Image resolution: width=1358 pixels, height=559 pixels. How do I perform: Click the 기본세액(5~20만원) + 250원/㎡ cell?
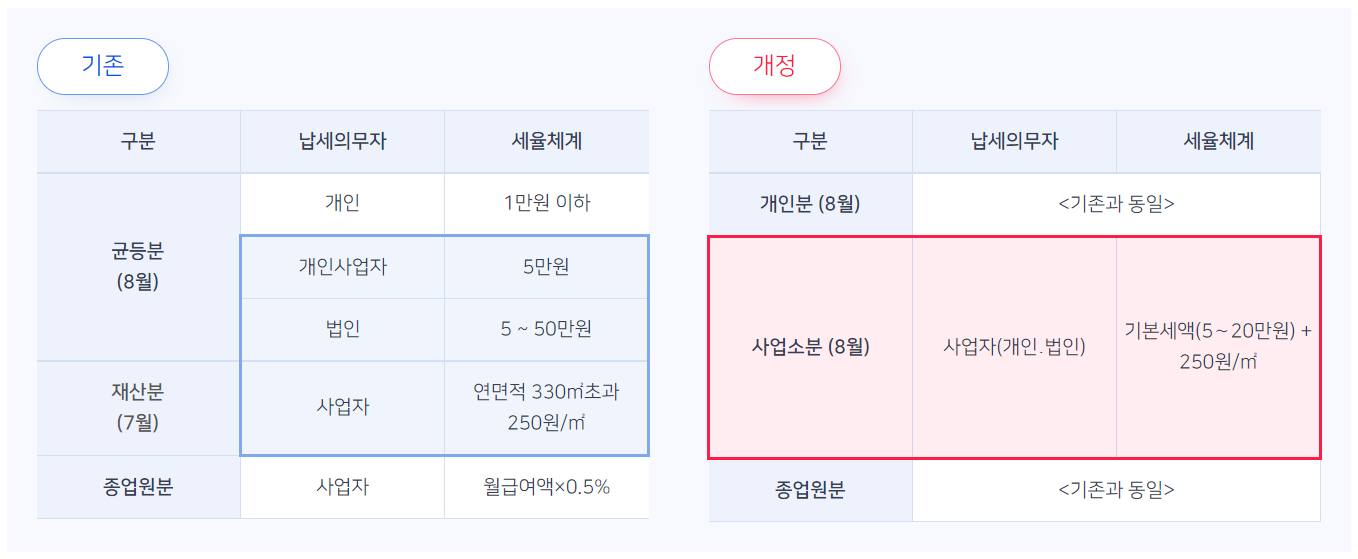(x=1217, y=346)
